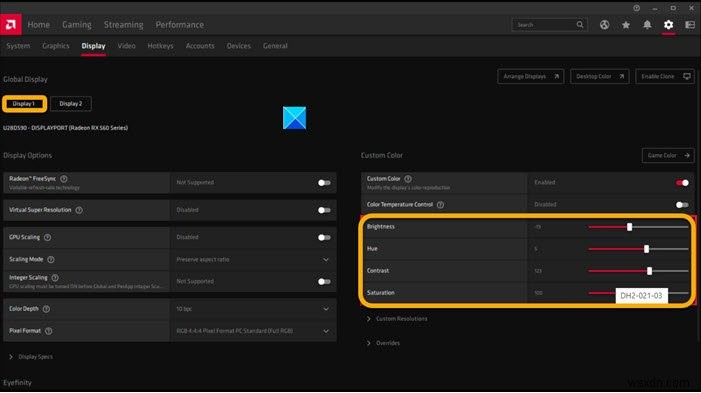Expand Overrides section
The width and height of the screenshot is (701, 393).
point(384,343)
